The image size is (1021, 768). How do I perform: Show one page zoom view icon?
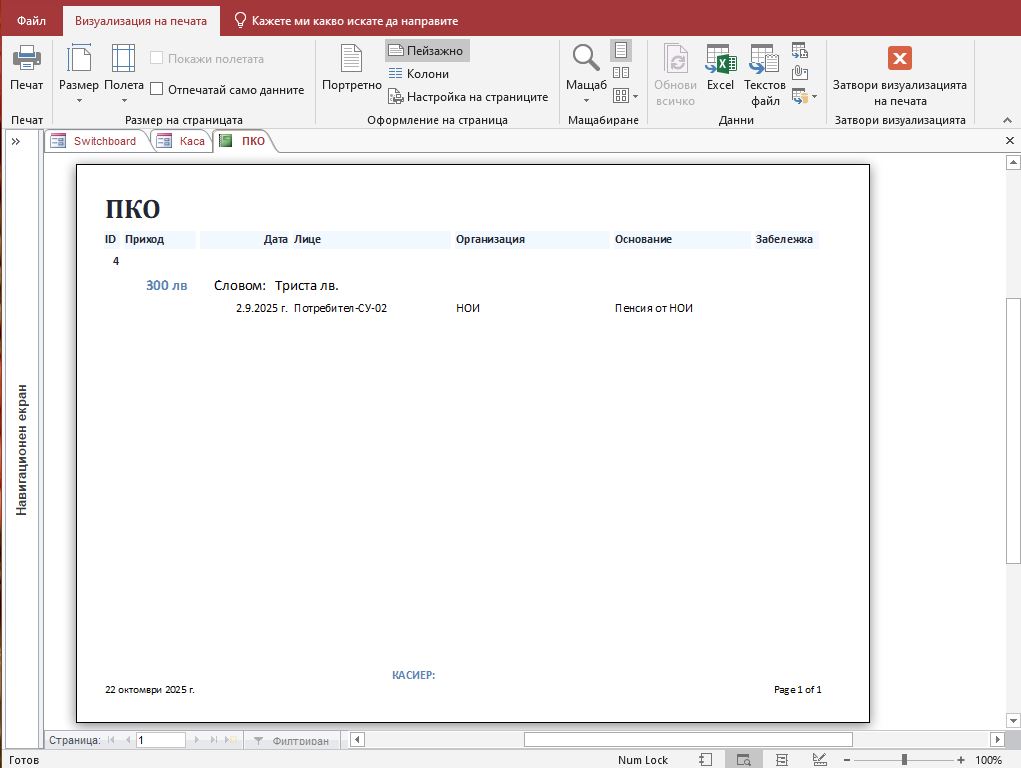(x=621, y=50)
